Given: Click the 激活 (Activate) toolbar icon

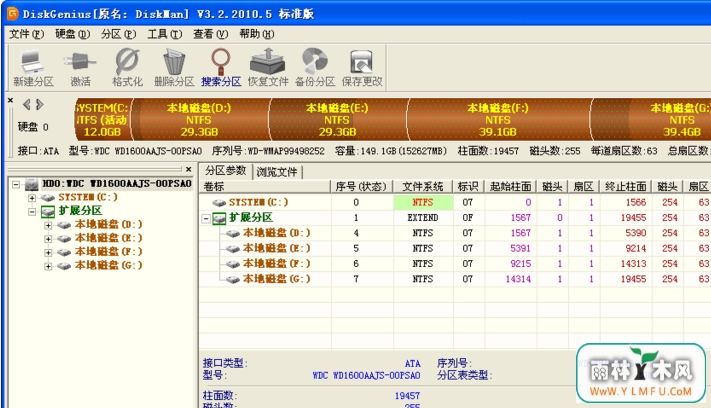Looking at the screenshot, I should click(x=80, y=68).
